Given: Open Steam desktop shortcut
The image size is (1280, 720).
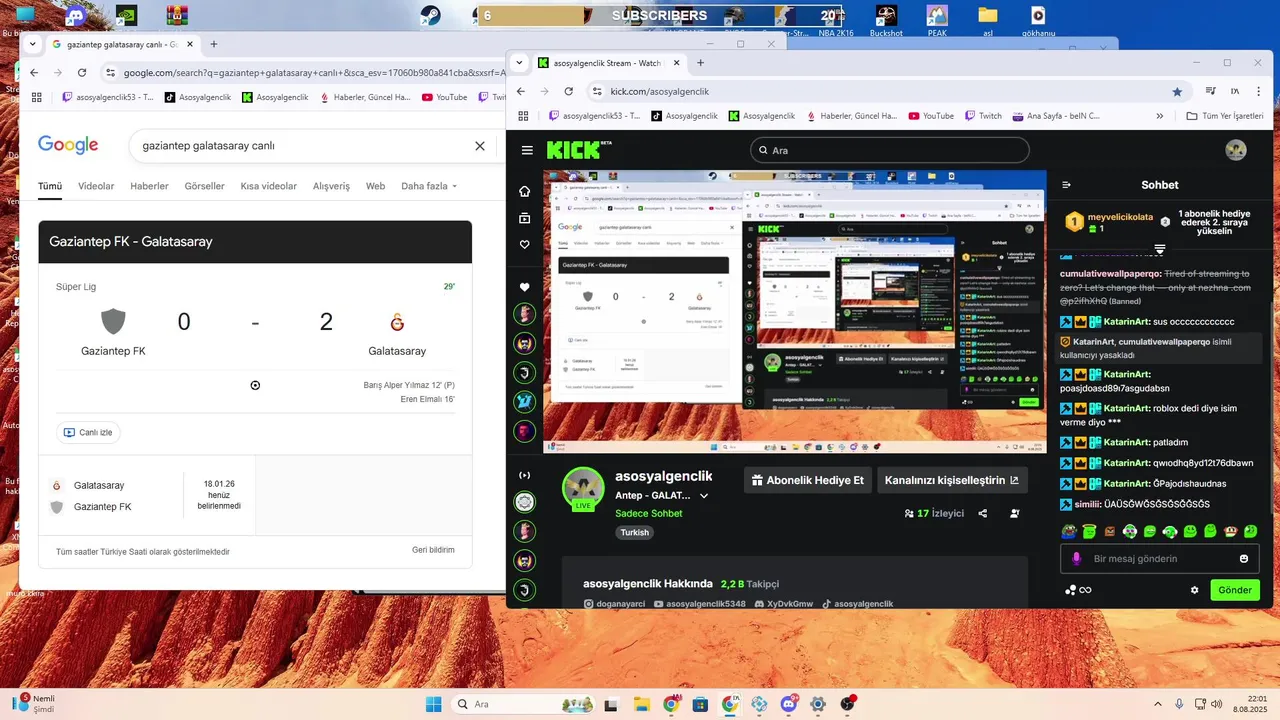Looking at the screenshot, I should [430, 15].
